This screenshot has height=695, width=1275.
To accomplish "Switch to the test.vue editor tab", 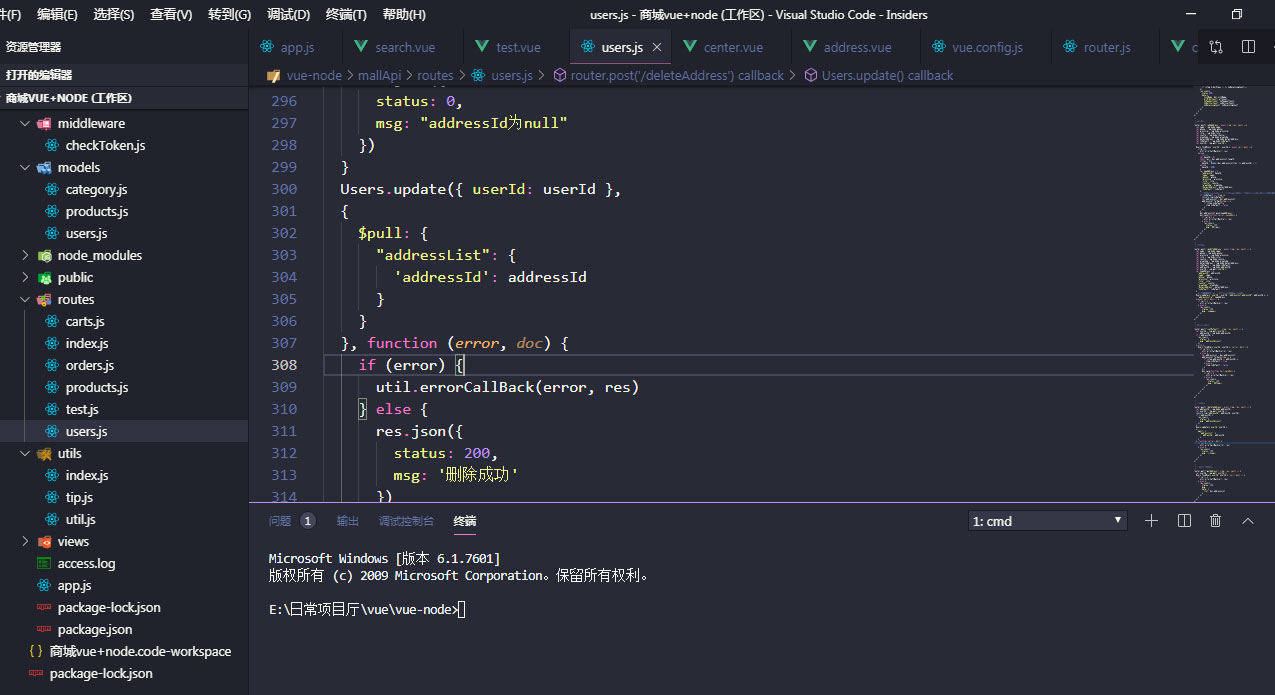I will [517, 47].
